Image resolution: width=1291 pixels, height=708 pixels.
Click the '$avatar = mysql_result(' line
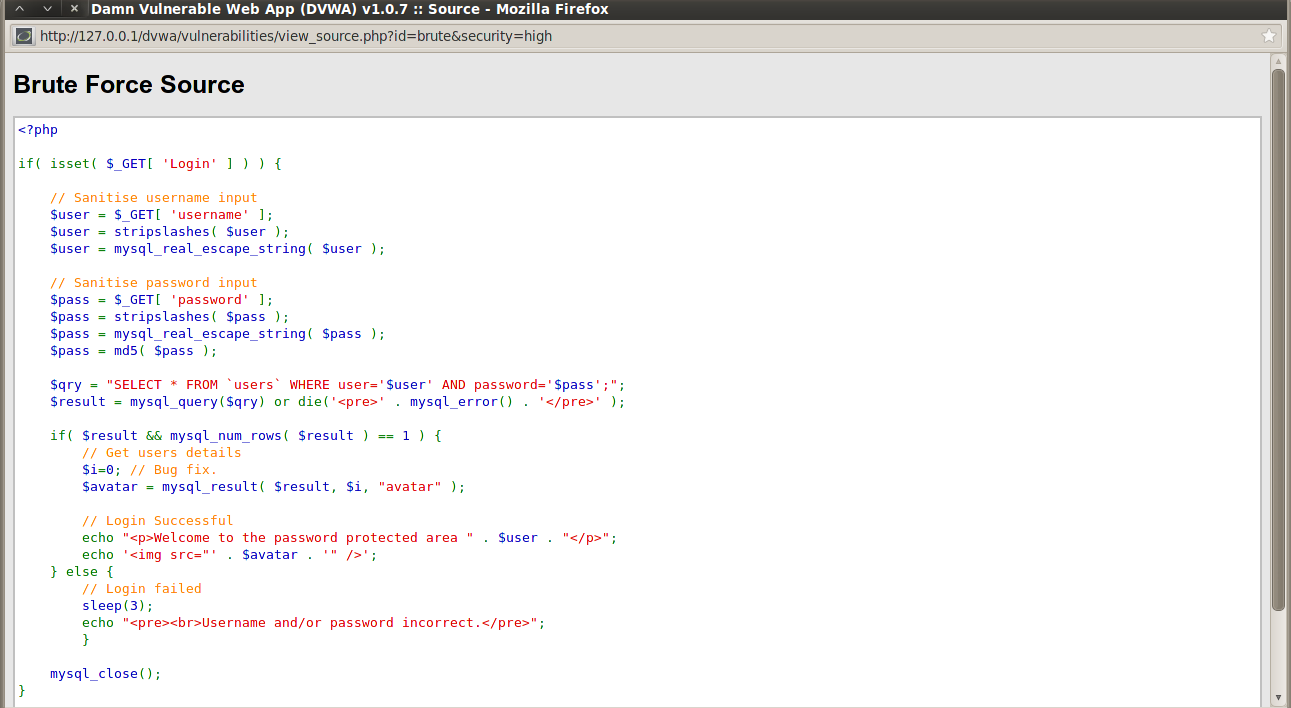tap(274, 486)
